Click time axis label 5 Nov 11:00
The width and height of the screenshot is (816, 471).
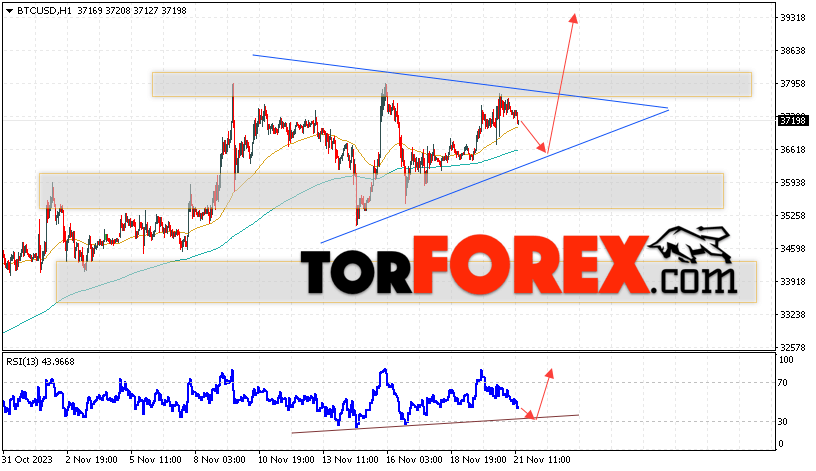tap(156, 460)
